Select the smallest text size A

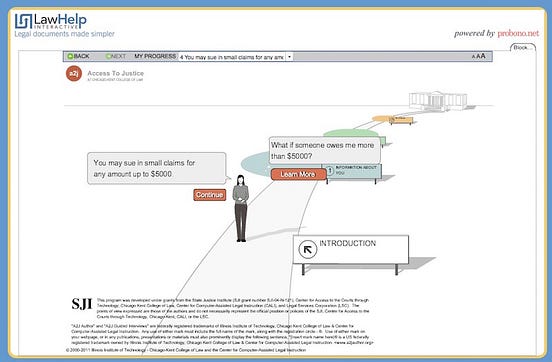[473, 57]
